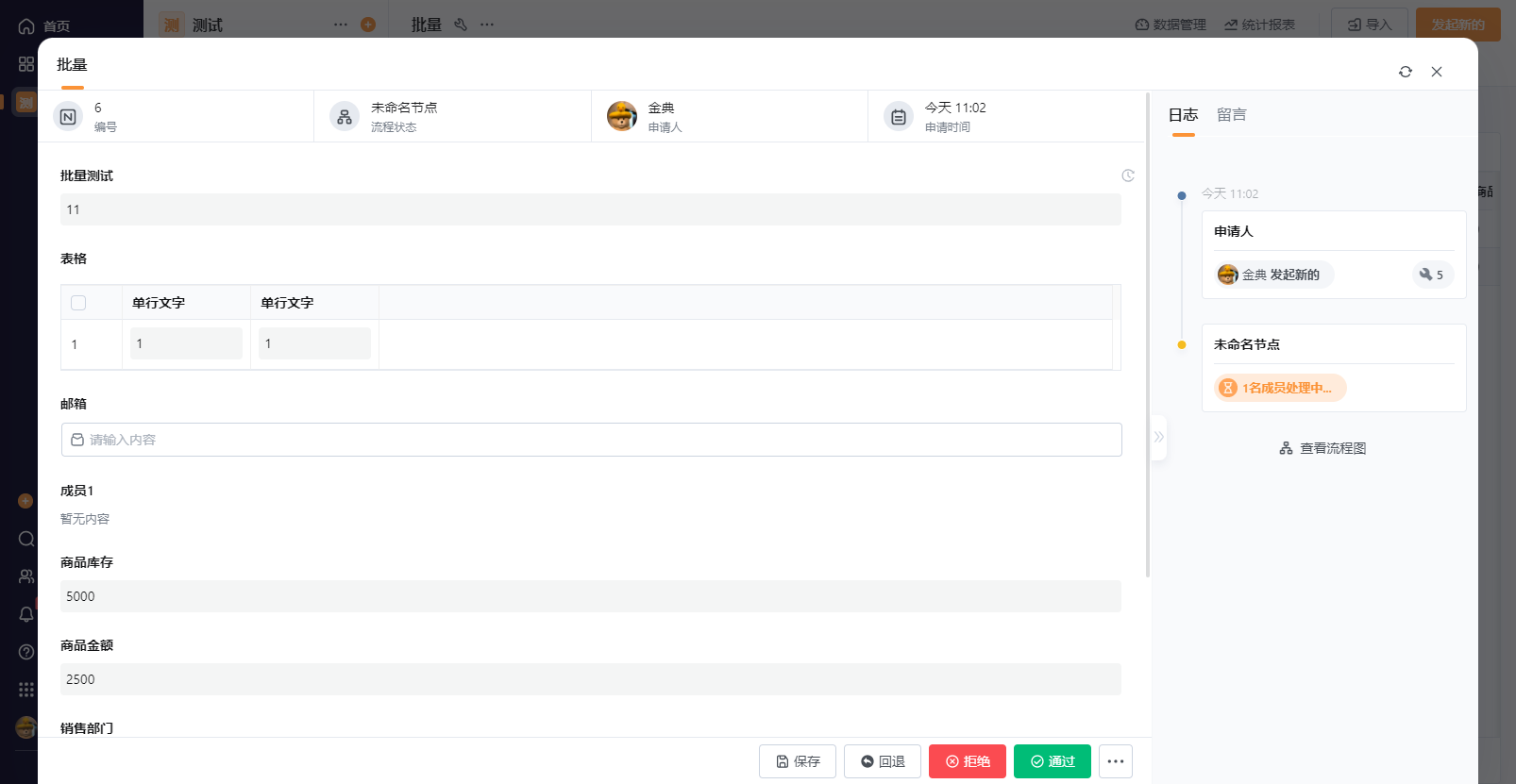Click the 商品金额 field showing 2500

591,679
